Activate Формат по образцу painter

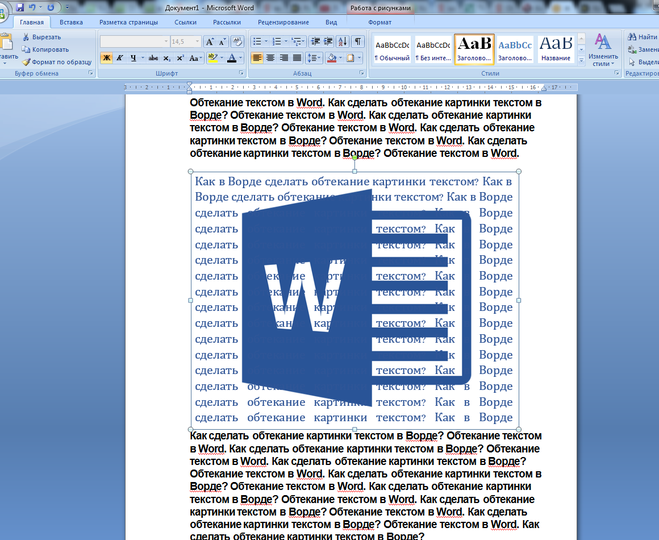click(57, 62)
